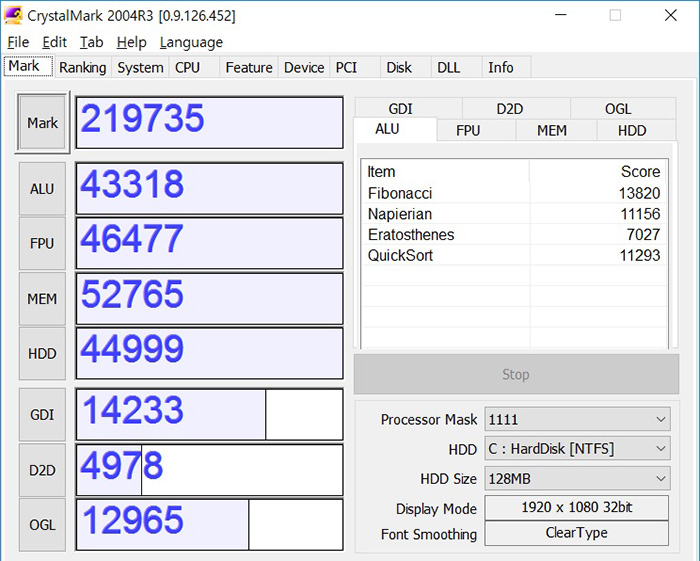Click the D2D score progress bar 4978
The image size is (700, 561).
coord(209,470)
